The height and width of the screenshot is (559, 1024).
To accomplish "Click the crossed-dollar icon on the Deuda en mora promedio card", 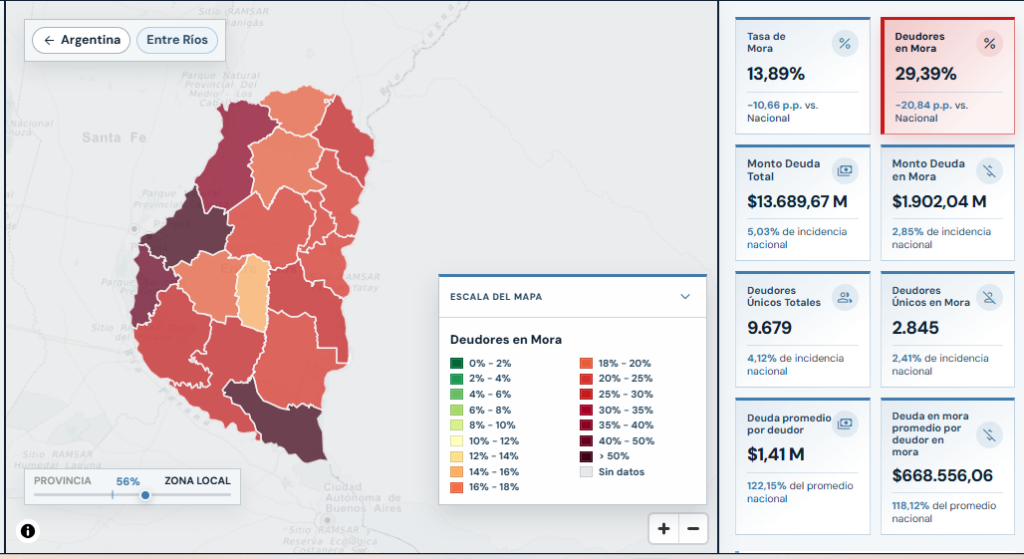I will point(990,434).
